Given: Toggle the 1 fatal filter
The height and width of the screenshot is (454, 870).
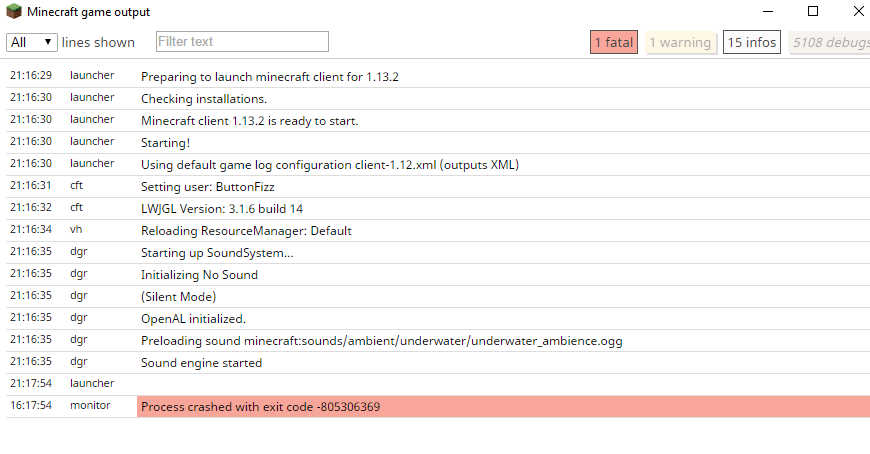Looking at the screenshot, I should click(613, 42).
